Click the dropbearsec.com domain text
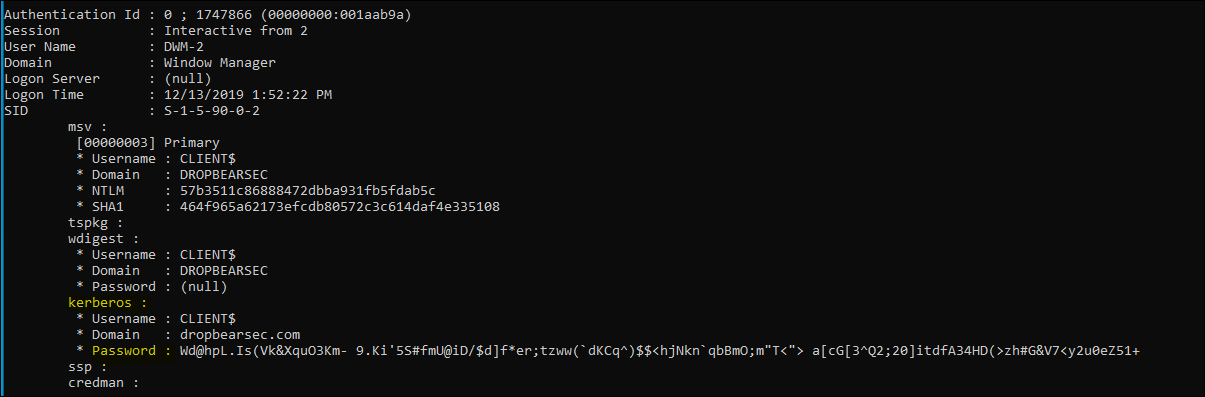Image resolution: width=1205 pixels, height=397 pixels. (239, 334)
